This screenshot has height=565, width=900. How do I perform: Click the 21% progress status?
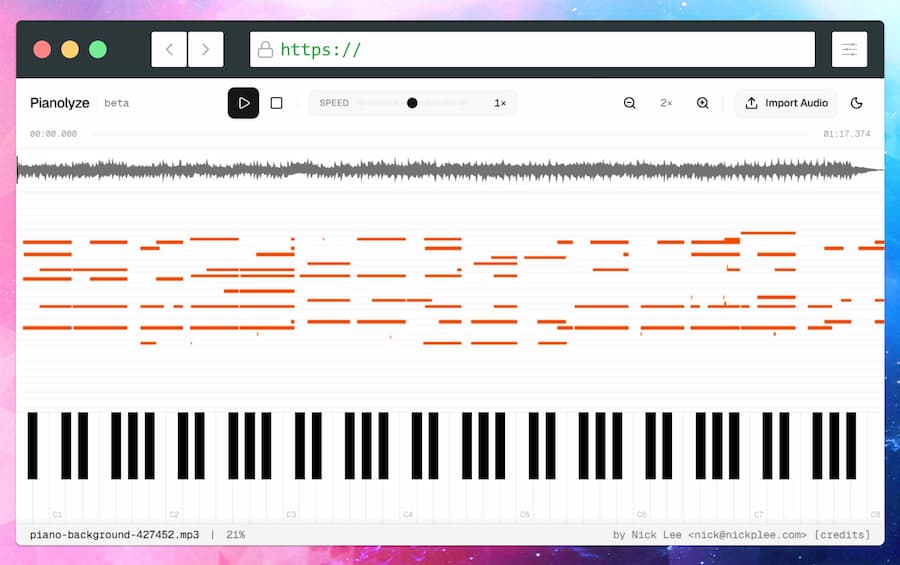point(235,535)
